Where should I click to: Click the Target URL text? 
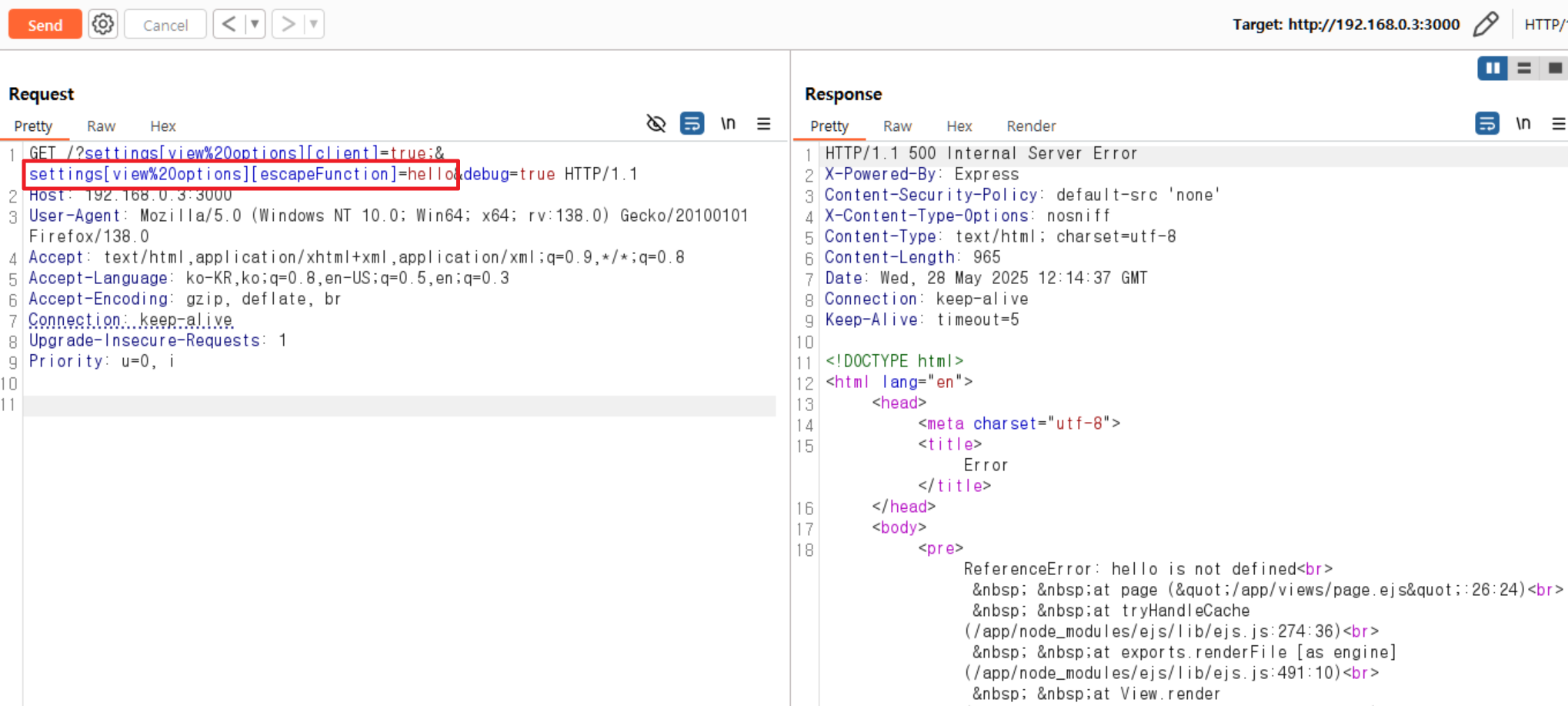coord(1346,24)
